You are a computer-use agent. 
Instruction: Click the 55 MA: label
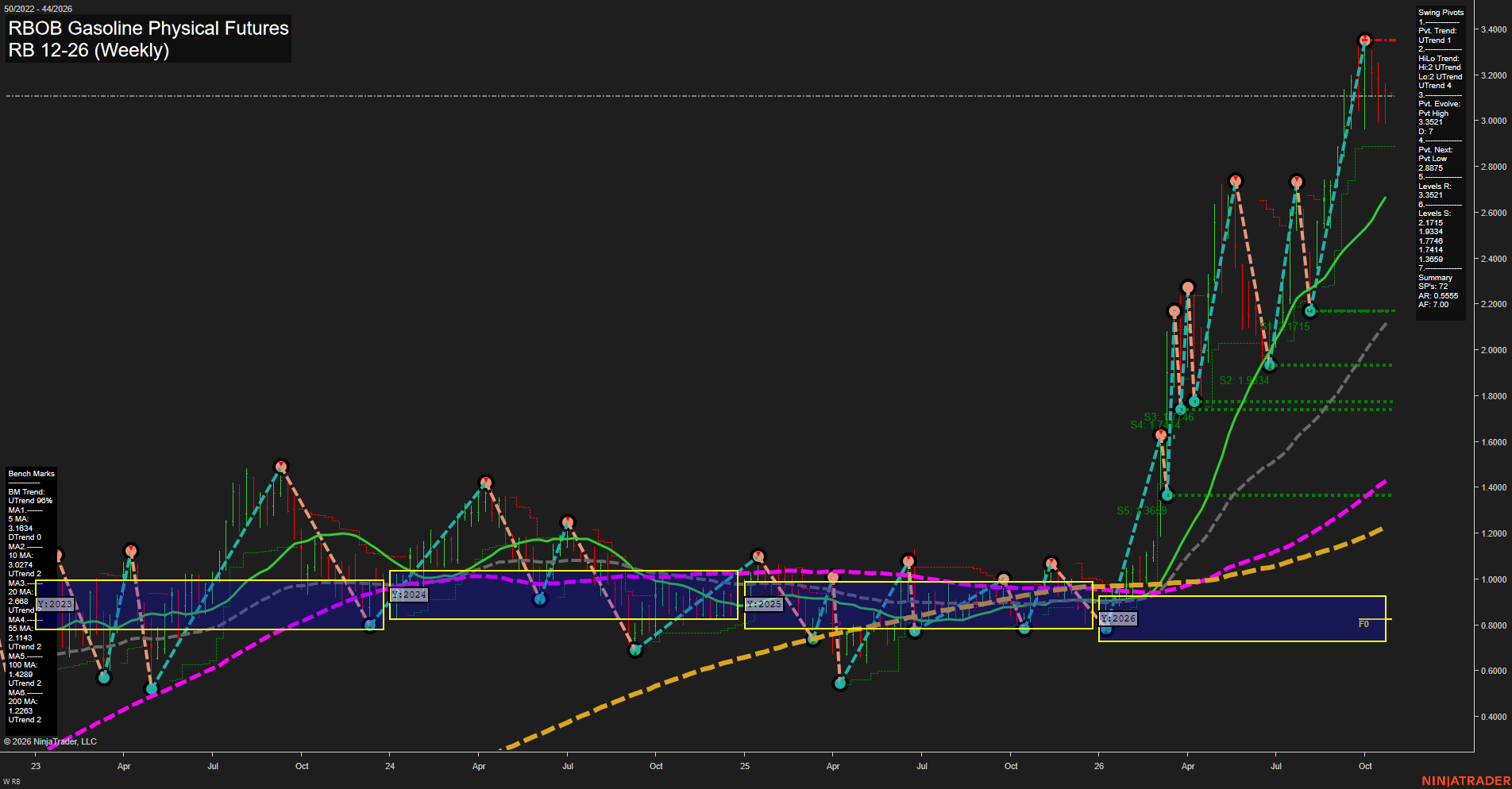(x=21, y=629)
